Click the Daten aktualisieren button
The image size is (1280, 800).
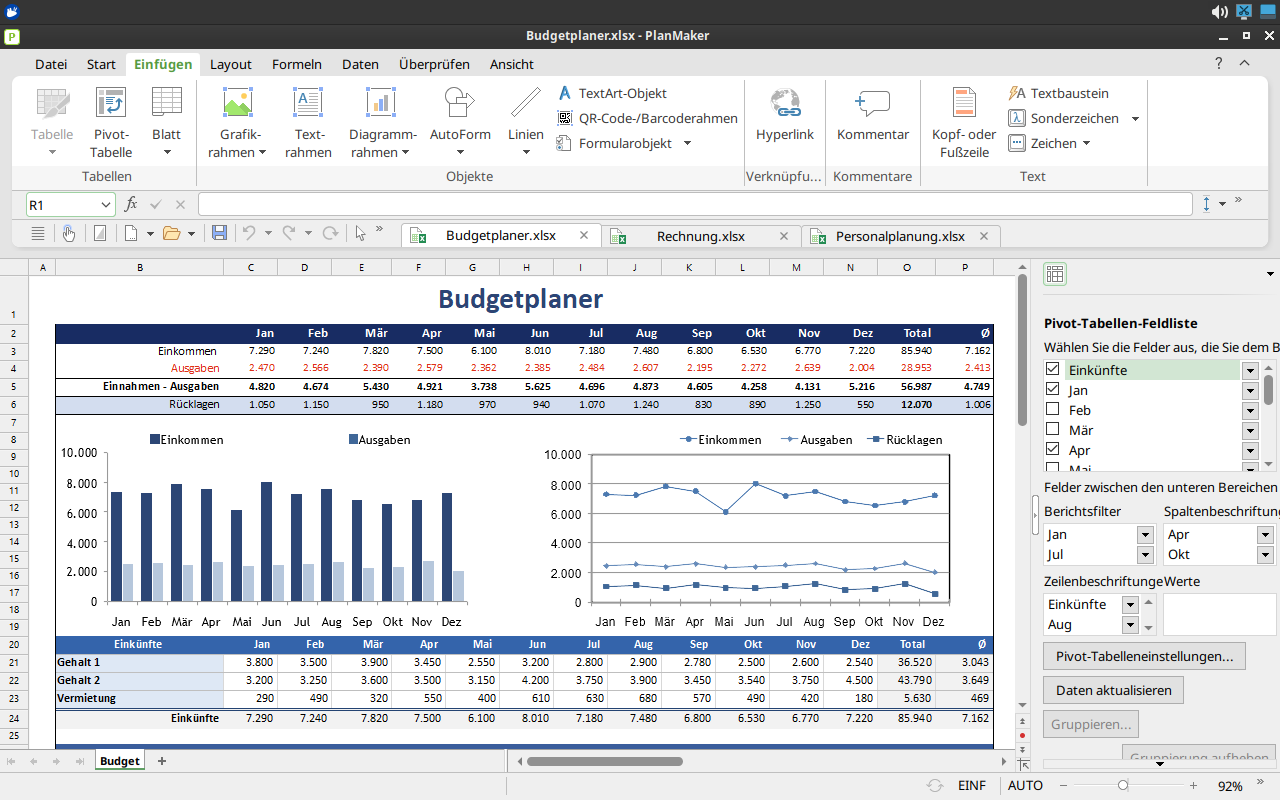[1113, 690]
